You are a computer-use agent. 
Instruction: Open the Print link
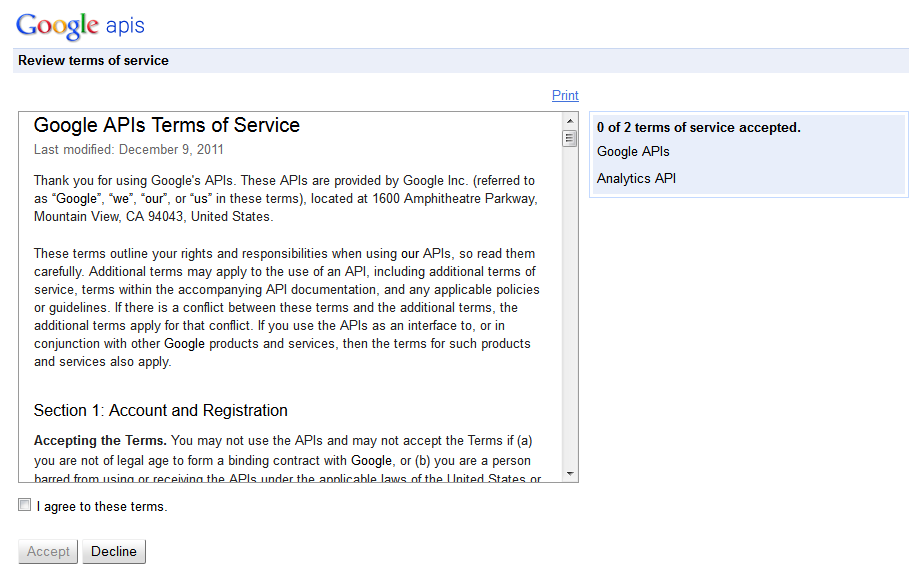(x=565, y=95)
